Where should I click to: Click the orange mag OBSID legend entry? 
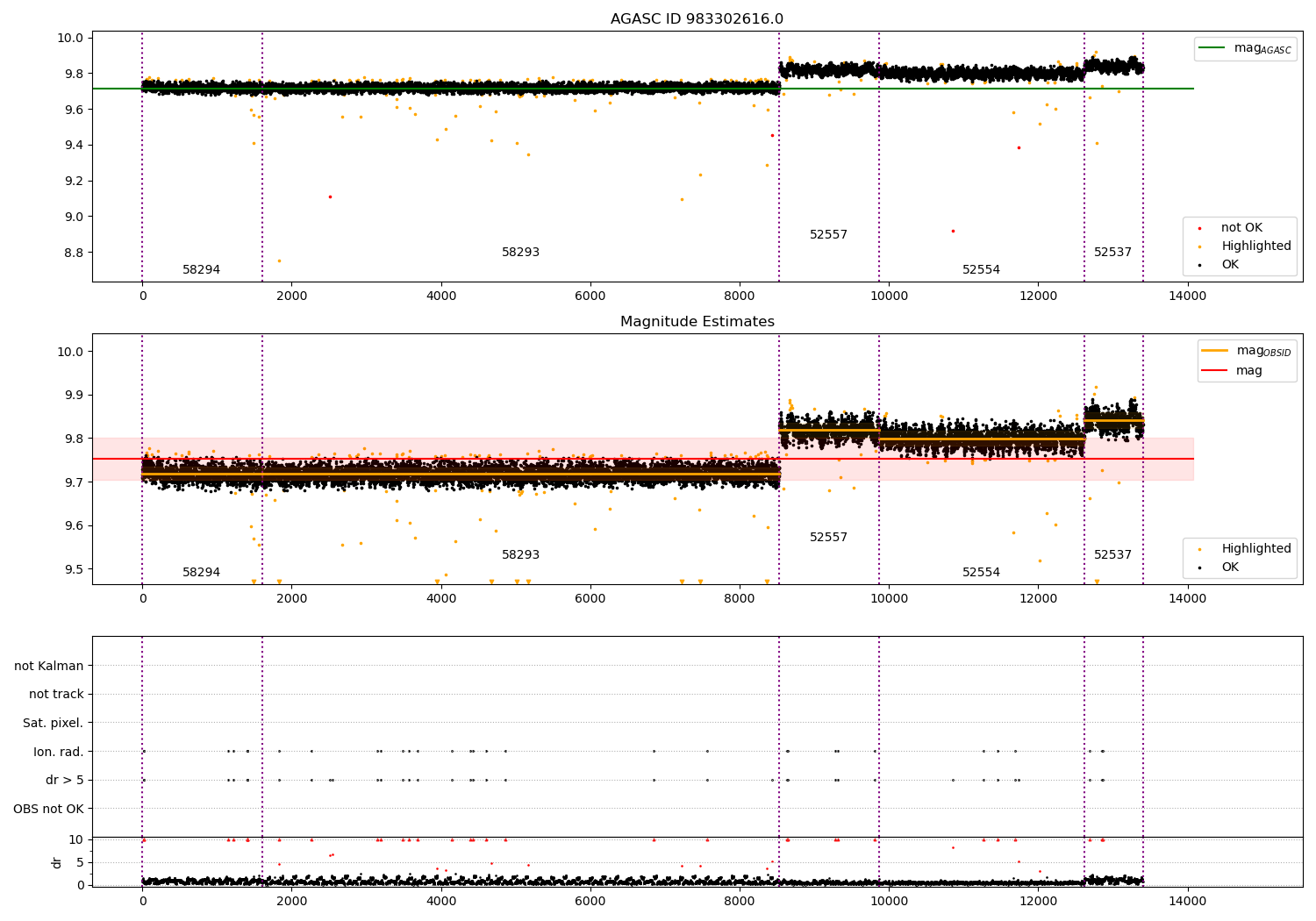click(x=1247, y=351)
